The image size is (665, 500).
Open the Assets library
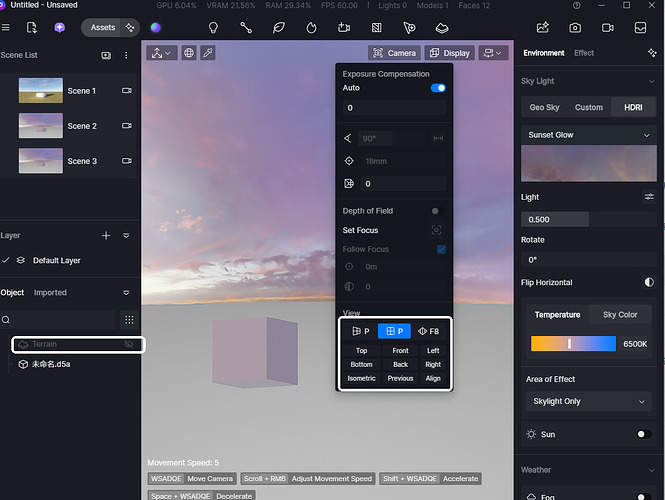click(103, 28)
